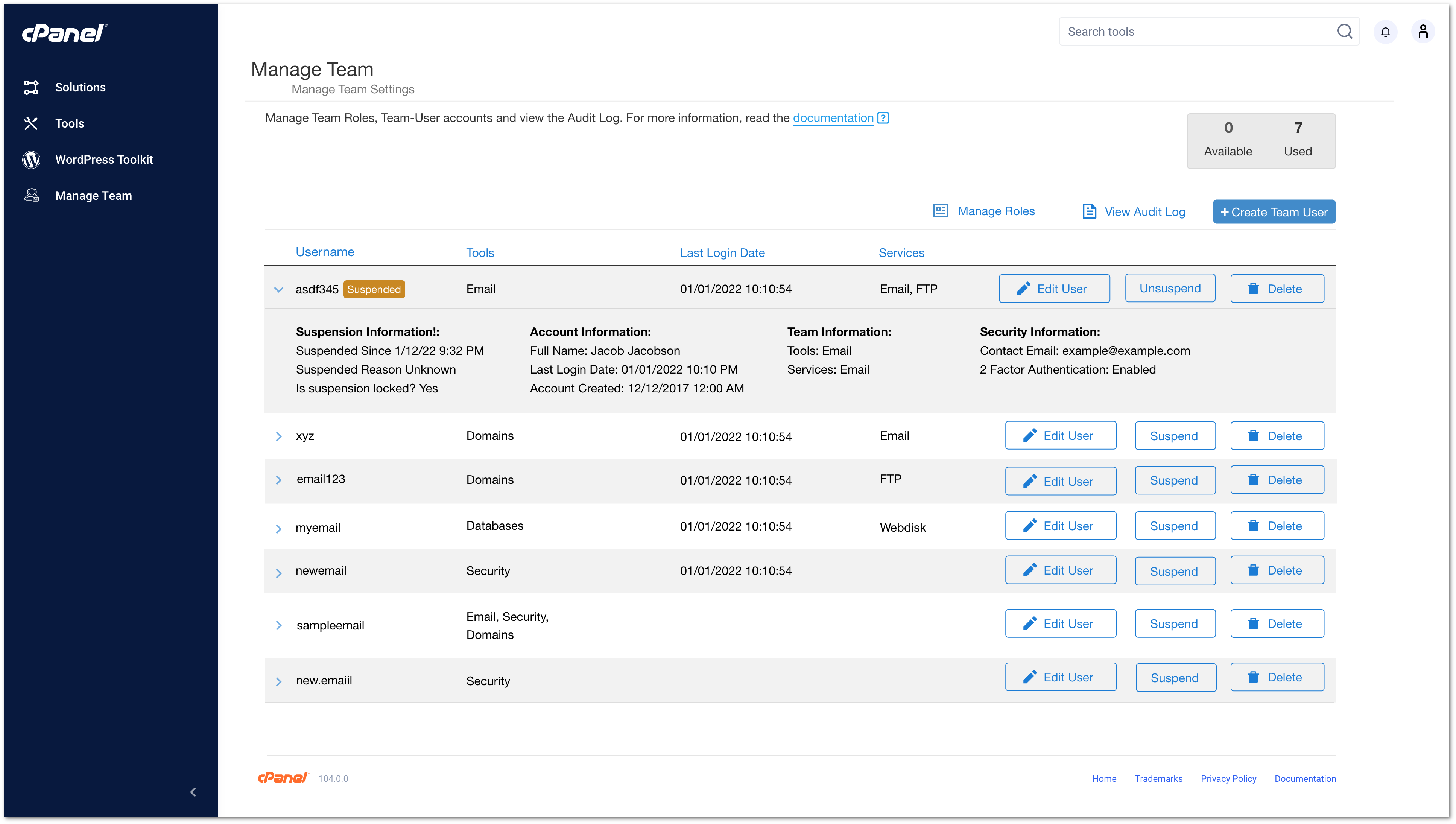Open the Tools menu item
Viewport: 1456px width, 824px height.
(70, 123)
